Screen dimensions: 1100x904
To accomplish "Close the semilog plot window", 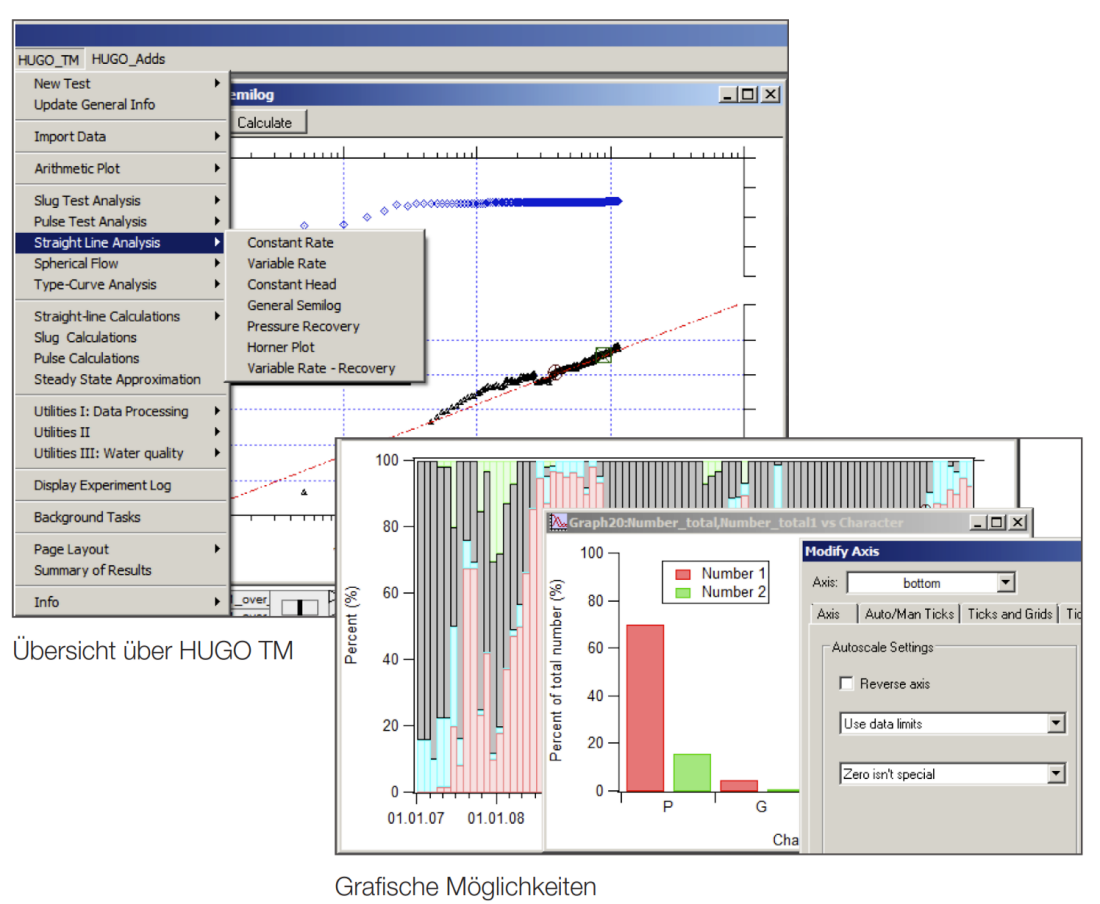I will tap(770, 95).
